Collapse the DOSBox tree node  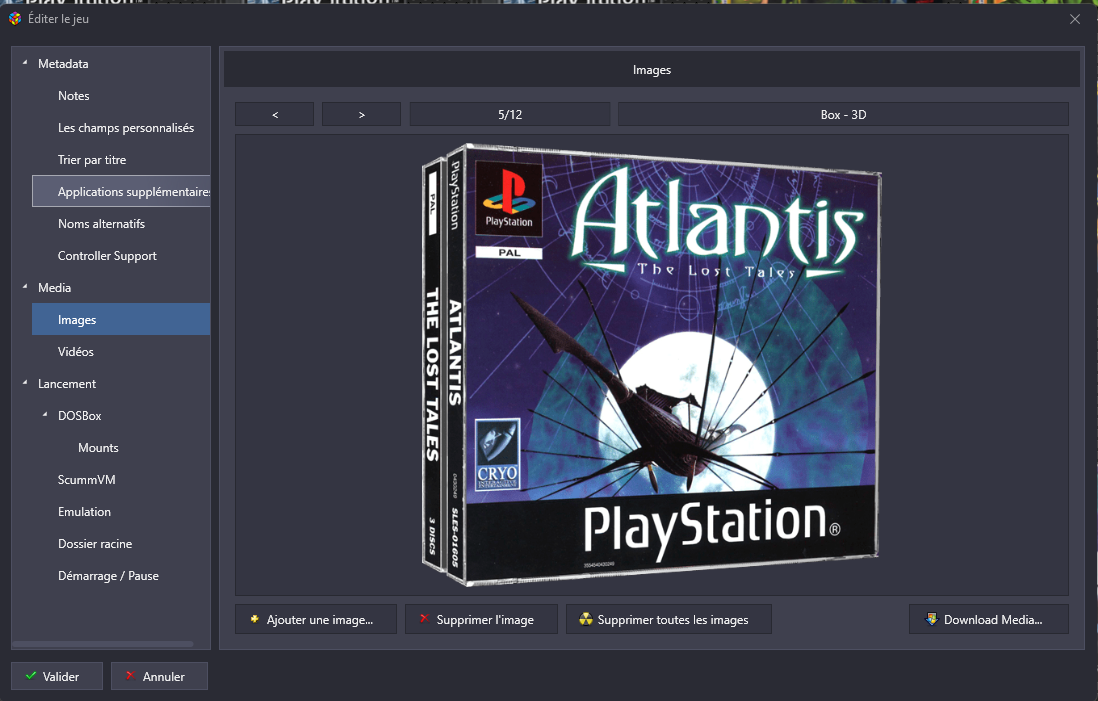[46, 415]
